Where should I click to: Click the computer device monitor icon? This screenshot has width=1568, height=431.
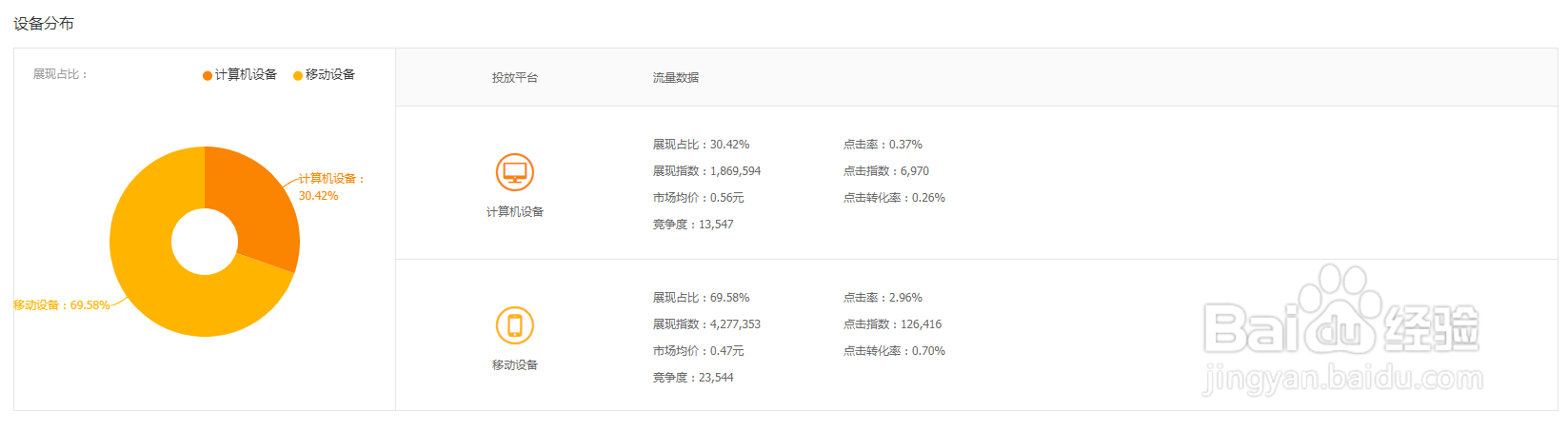pyautogui.click(x=515, y=172)
